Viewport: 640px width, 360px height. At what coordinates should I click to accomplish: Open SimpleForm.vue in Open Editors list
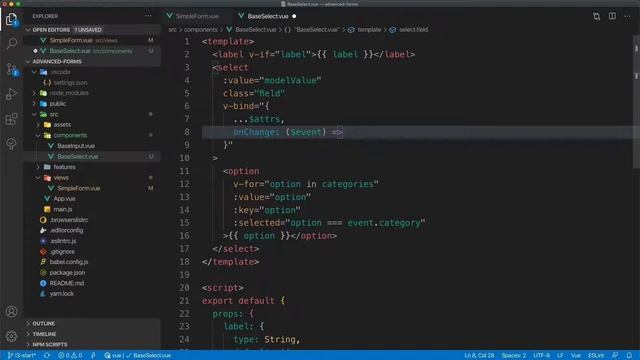pos(92,40)
